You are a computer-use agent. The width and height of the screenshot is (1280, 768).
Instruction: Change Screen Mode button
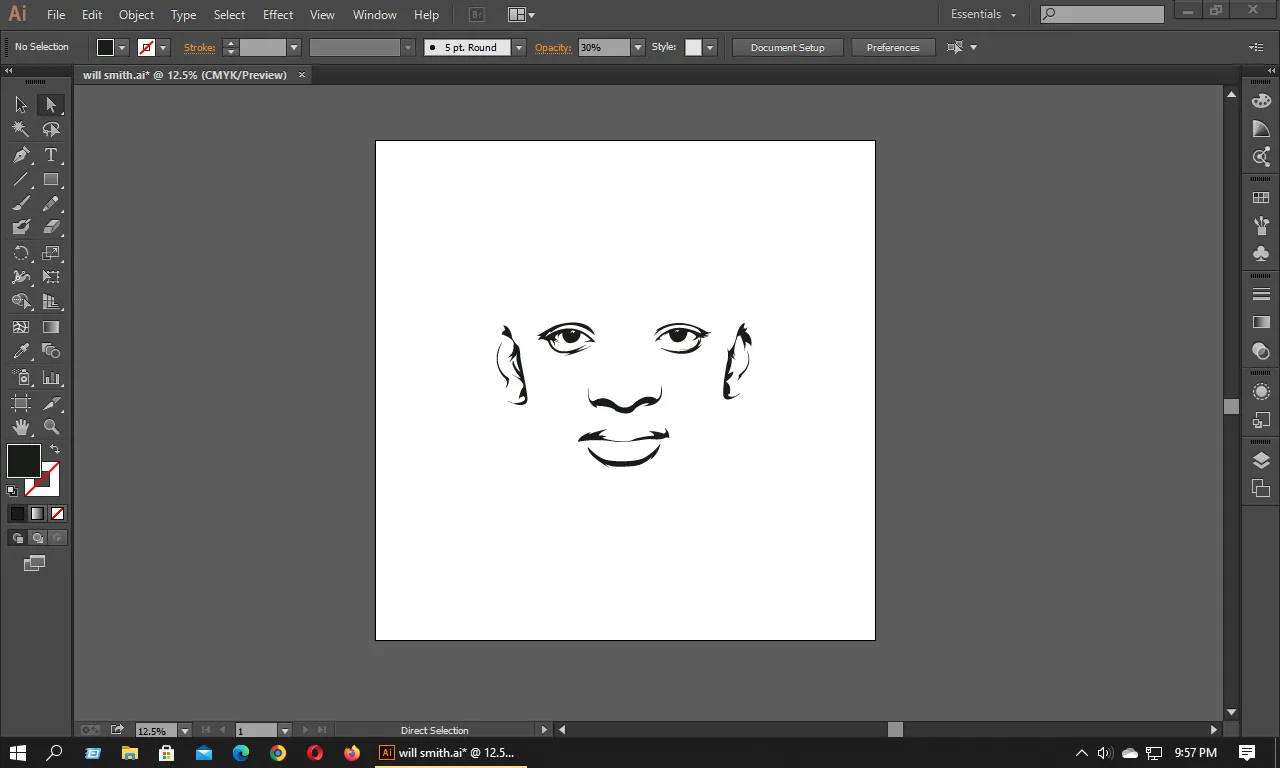(x=35, y=564)
